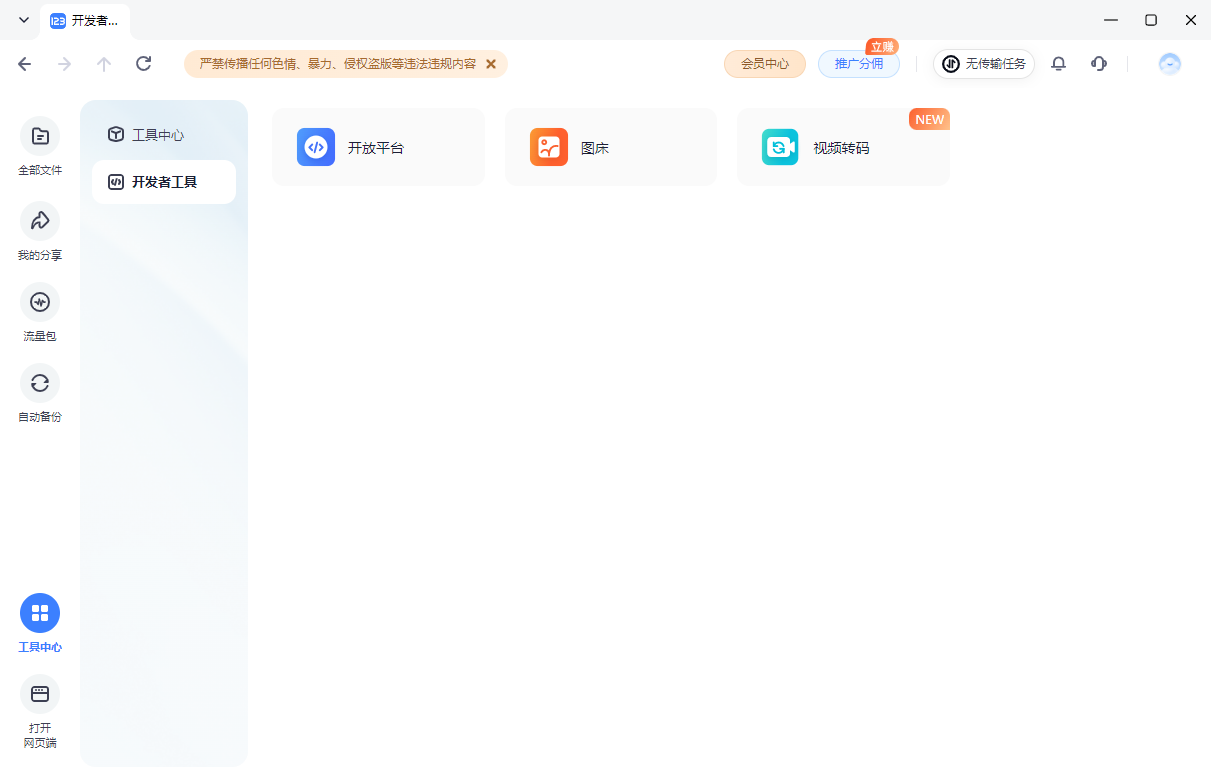Close the application window

[x=1191, y=20]
